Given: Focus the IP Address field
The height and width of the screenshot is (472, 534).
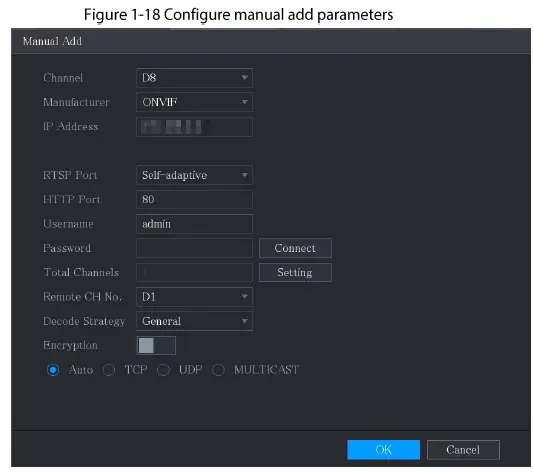Looking at the screenshot, I should pos(194,127).
